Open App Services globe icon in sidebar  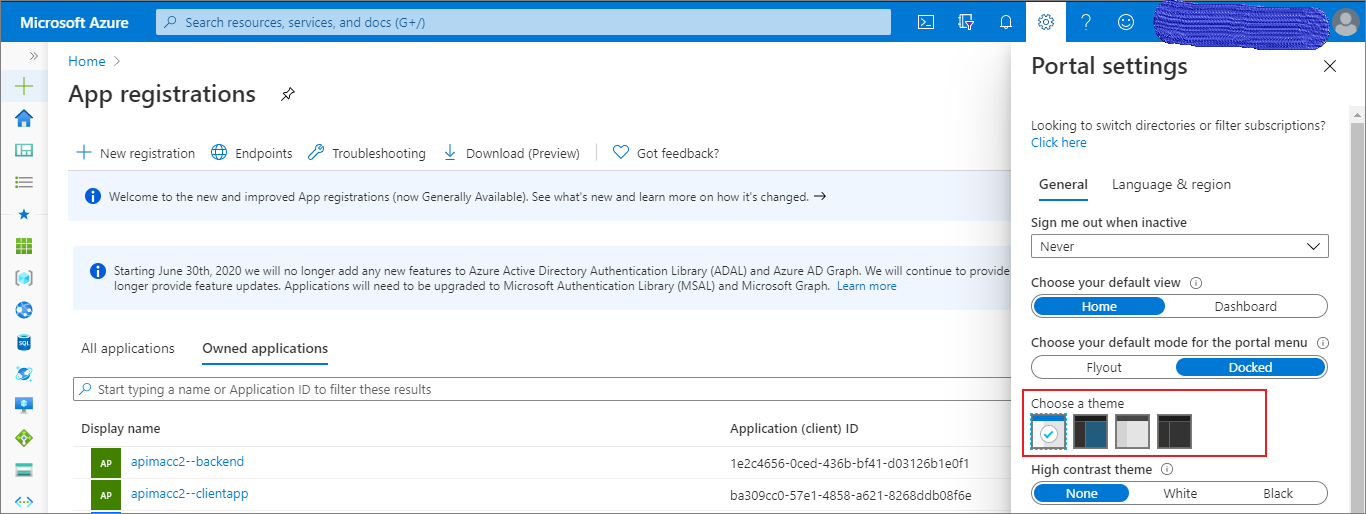coord(24,310)
